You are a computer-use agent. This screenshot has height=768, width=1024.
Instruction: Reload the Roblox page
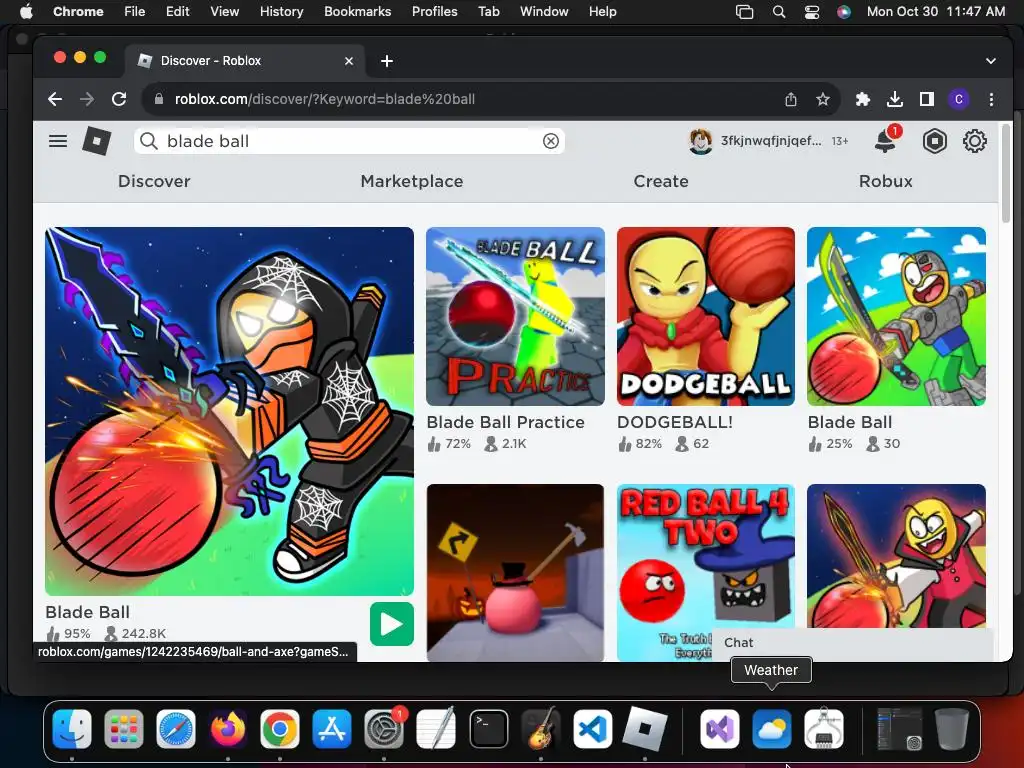(119, 99)
